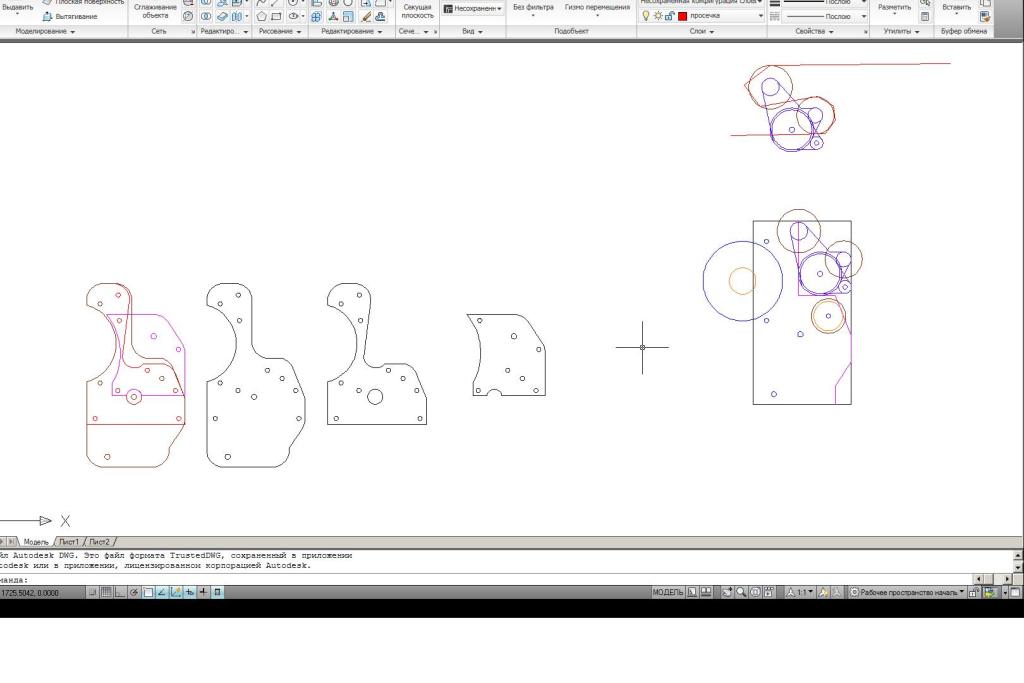1024x683 pixels.
Task: Click the Разметить button
Action: 894,10
